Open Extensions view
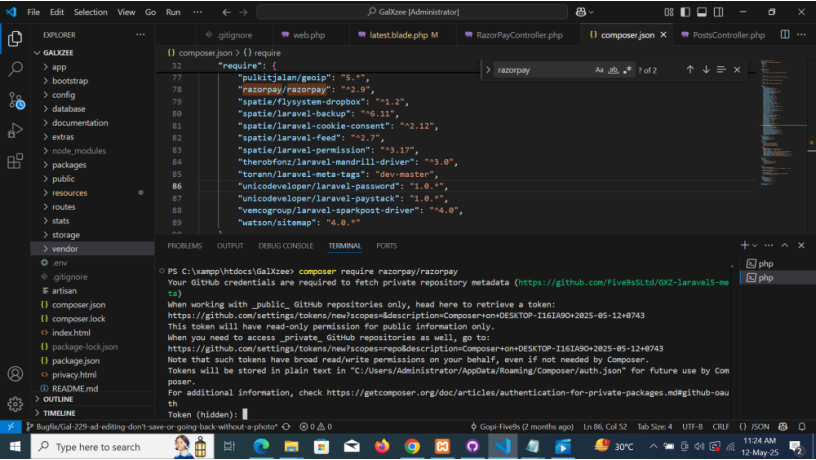Image resolution: width=816 pixels, height=460 pixels. (15, 161)
